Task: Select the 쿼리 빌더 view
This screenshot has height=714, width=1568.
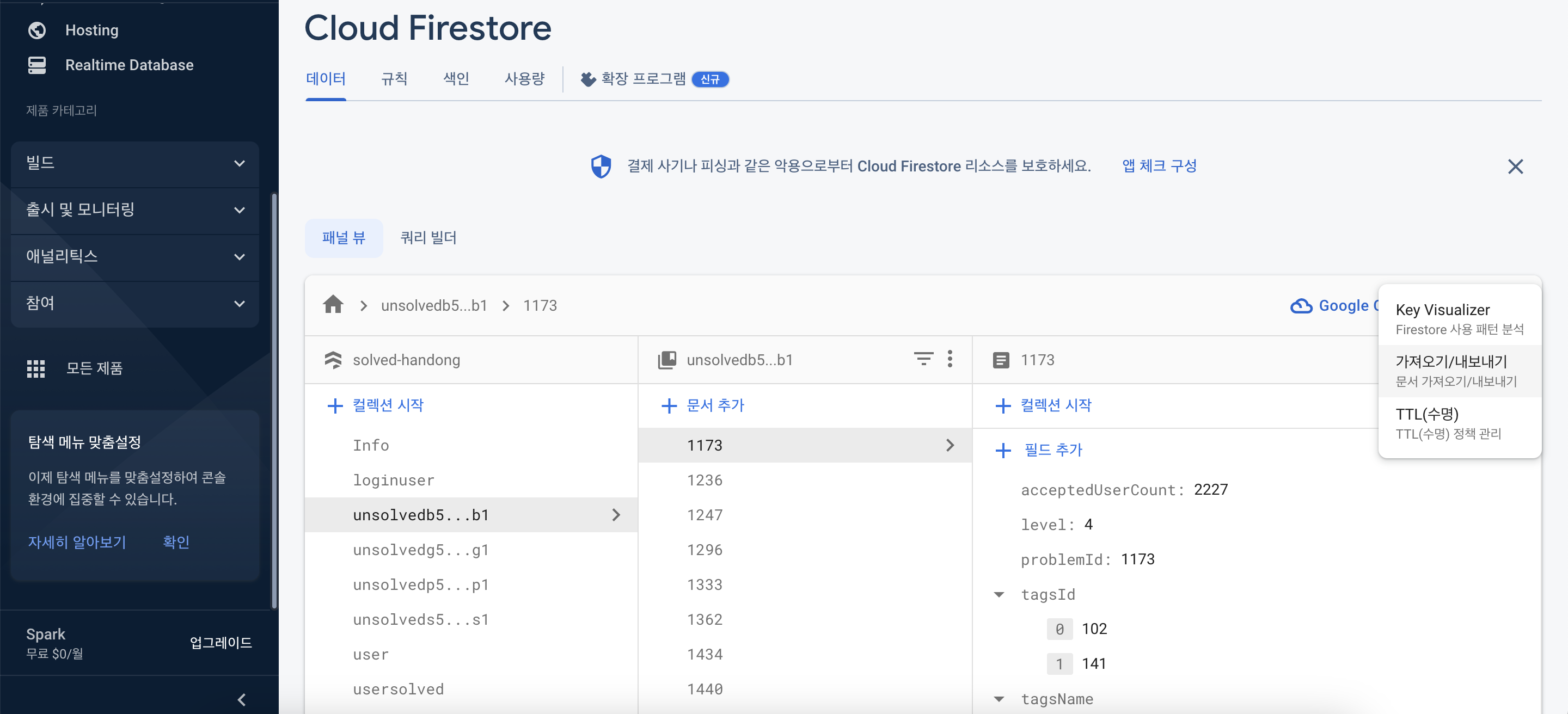Action: tap(428, 238)
